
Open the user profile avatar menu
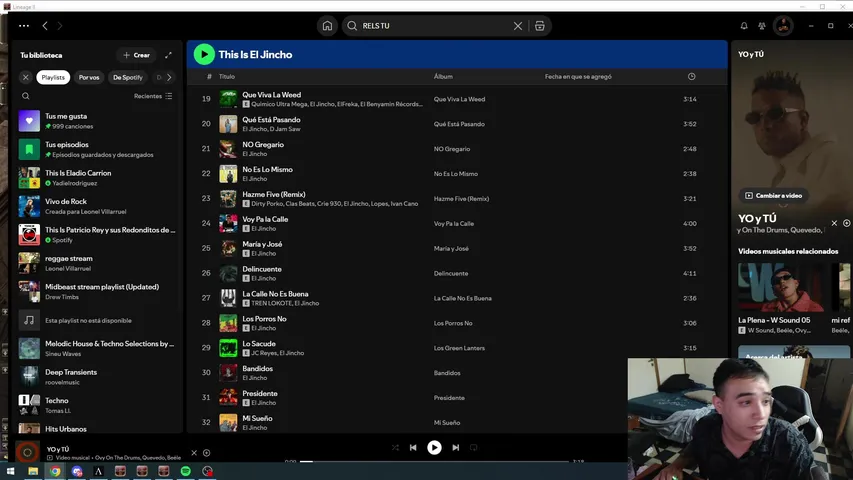click(x=783, y=26)
